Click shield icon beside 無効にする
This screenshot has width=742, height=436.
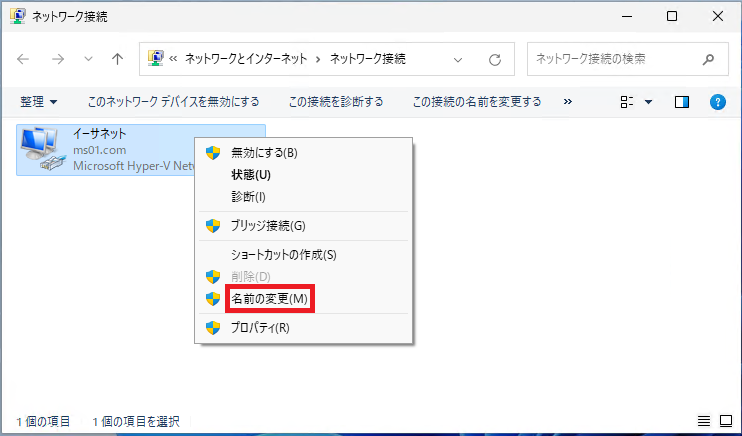213,153
